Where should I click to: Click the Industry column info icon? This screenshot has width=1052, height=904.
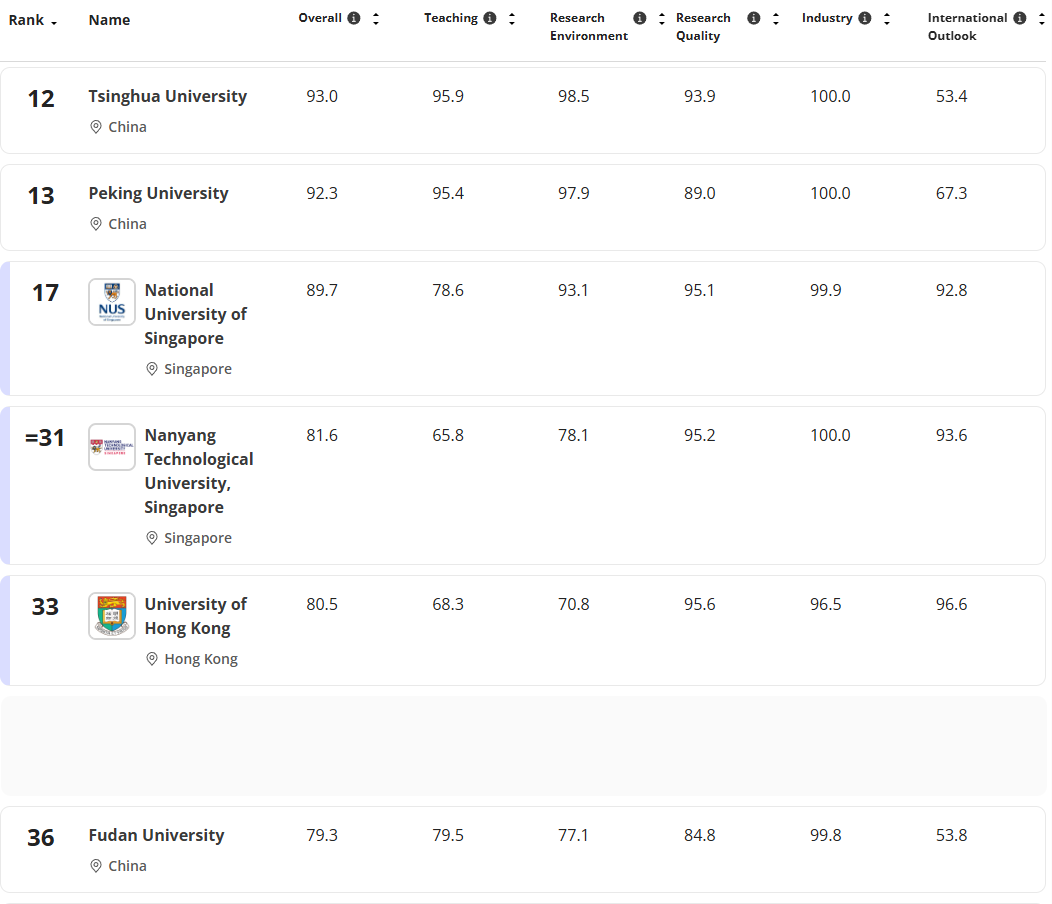[x=865, y=18]
